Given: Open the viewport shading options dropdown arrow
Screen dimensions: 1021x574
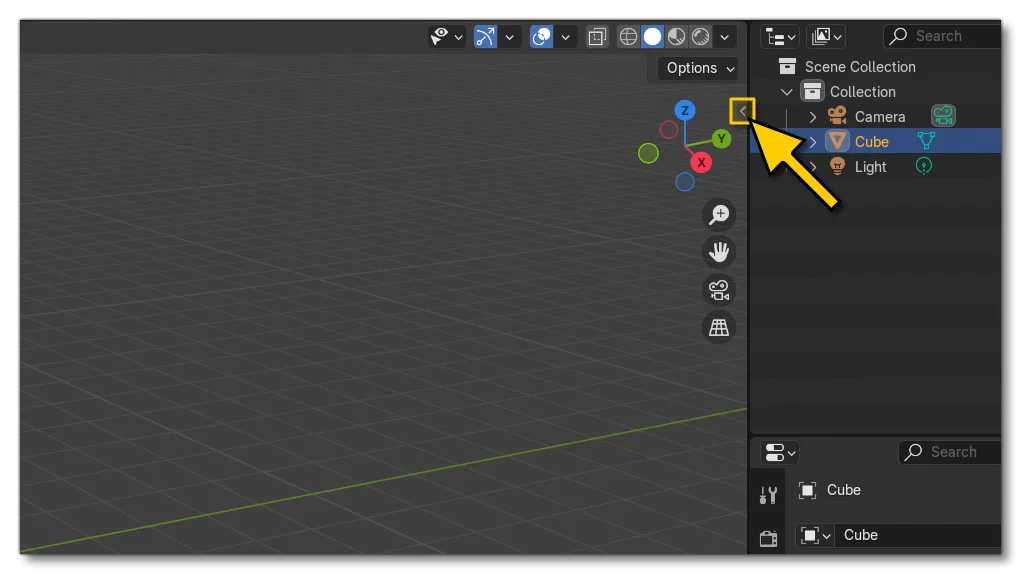Looking at the screenshot, I should pos(725,37).
